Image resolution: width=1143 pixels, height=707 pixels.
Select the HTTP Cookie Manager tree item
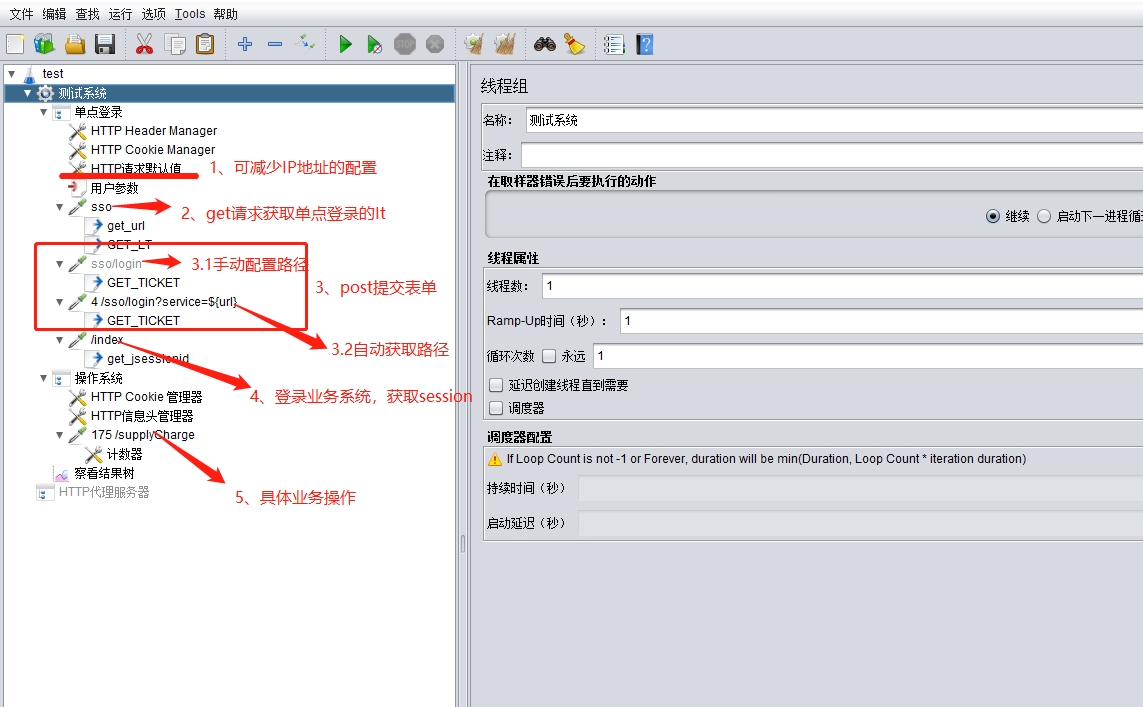(151, 149)
